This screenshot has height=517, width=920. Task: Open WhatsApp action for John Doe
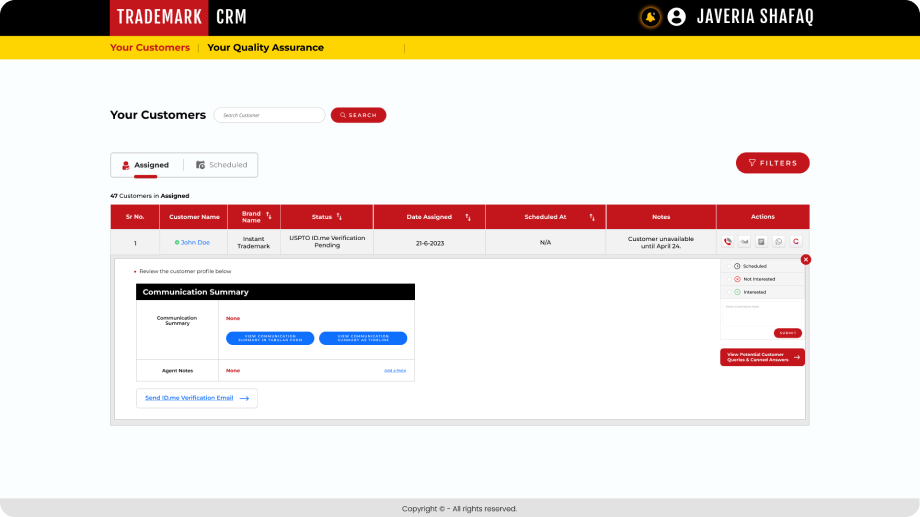(x=779, y=242)
